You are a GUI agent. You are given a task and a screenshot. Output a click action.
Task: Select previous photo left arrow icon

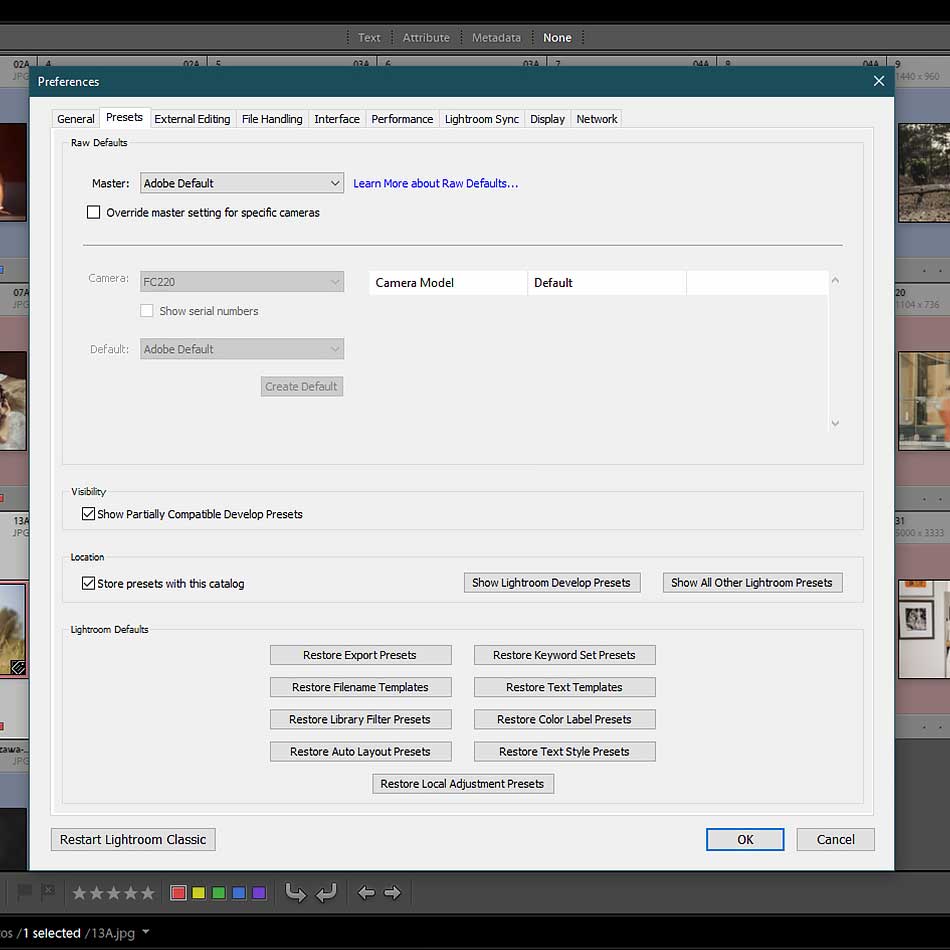[x=366, y=892]
